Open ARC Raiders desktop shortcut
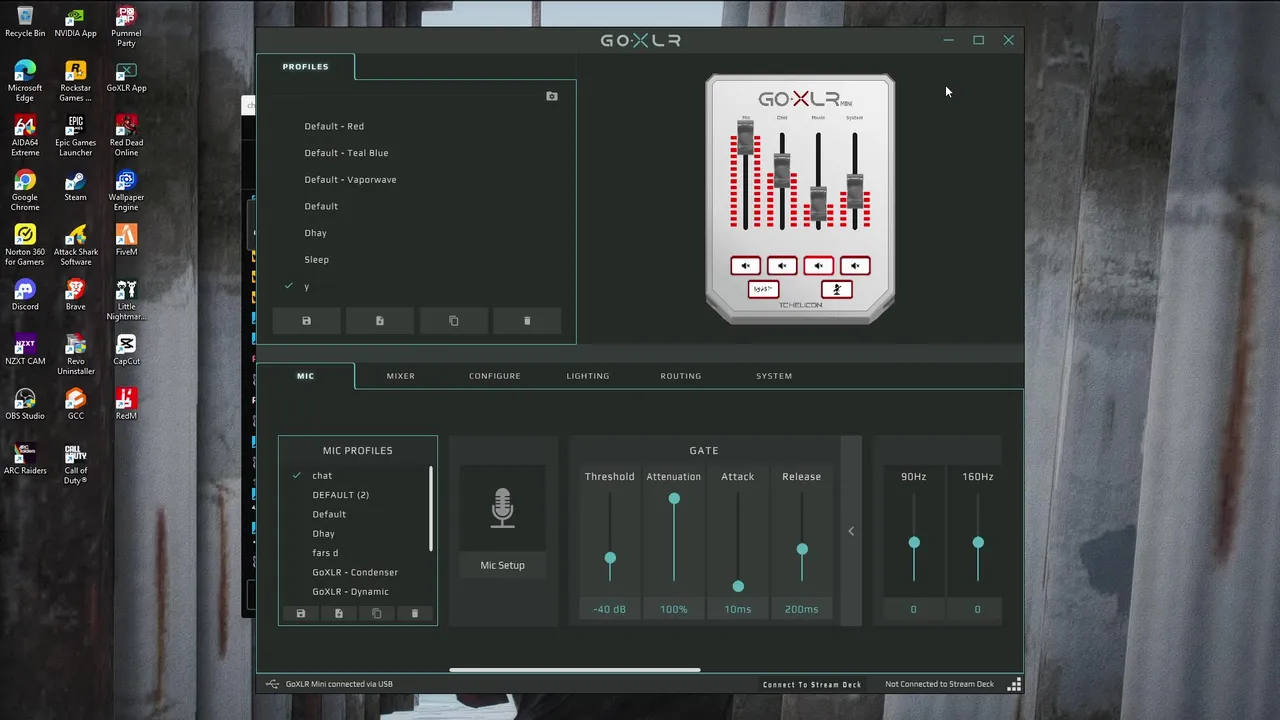The image size is (1280, 720). tap(25, 459)
